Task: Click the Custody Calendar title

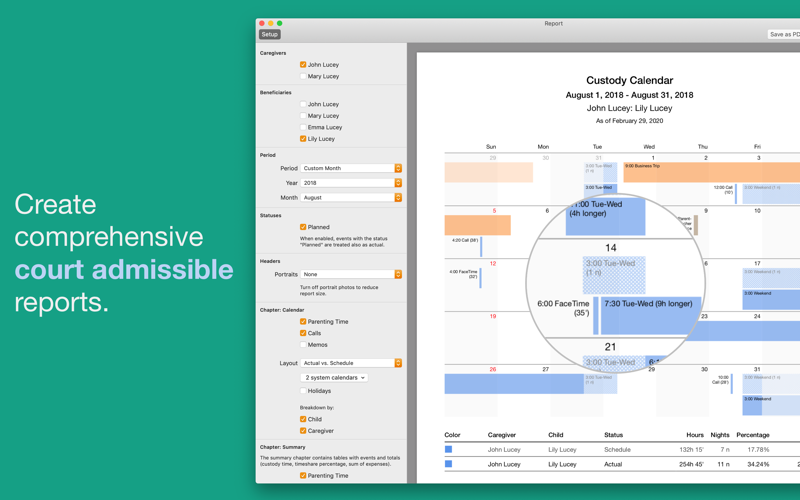Action: coord(629,80)
